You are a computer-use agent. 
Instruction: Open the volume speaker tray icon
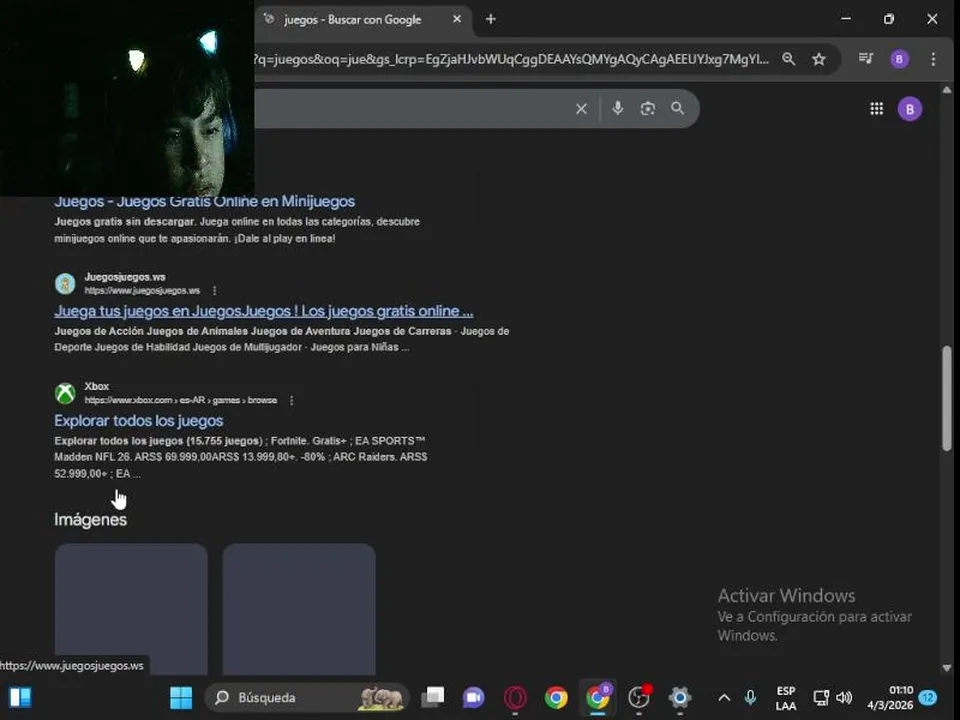click(x=844, y=697)
